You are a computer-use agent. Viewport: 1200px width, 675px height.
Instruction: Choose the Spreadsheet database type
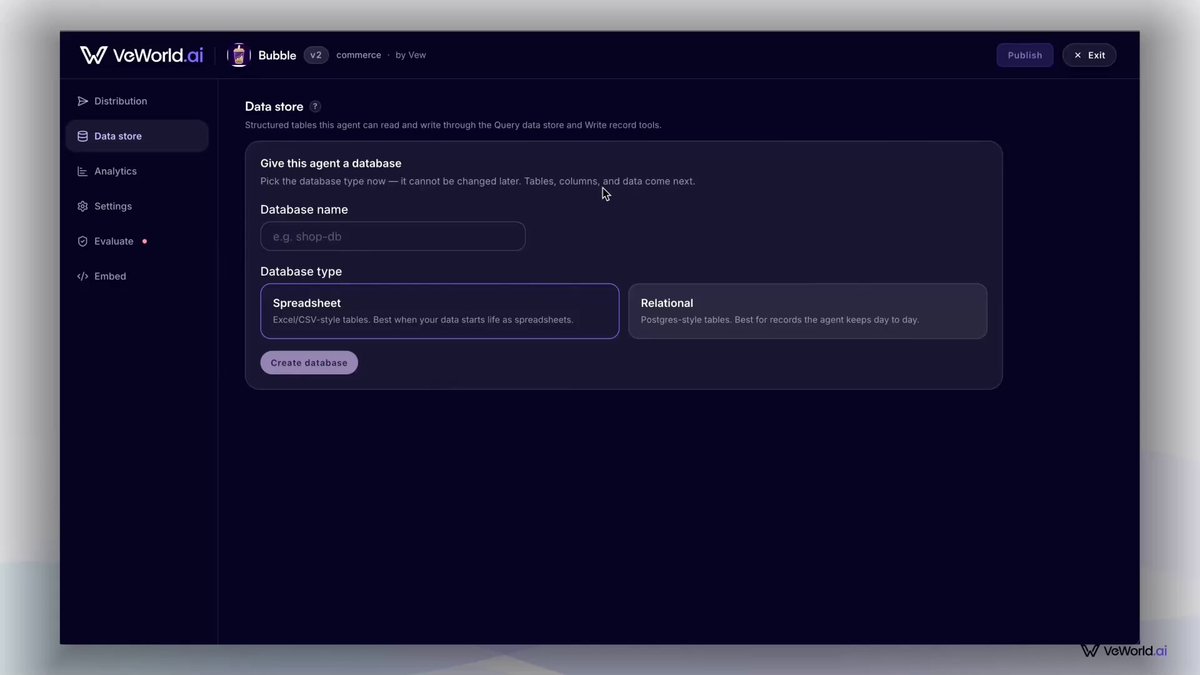tap(440, 311)
